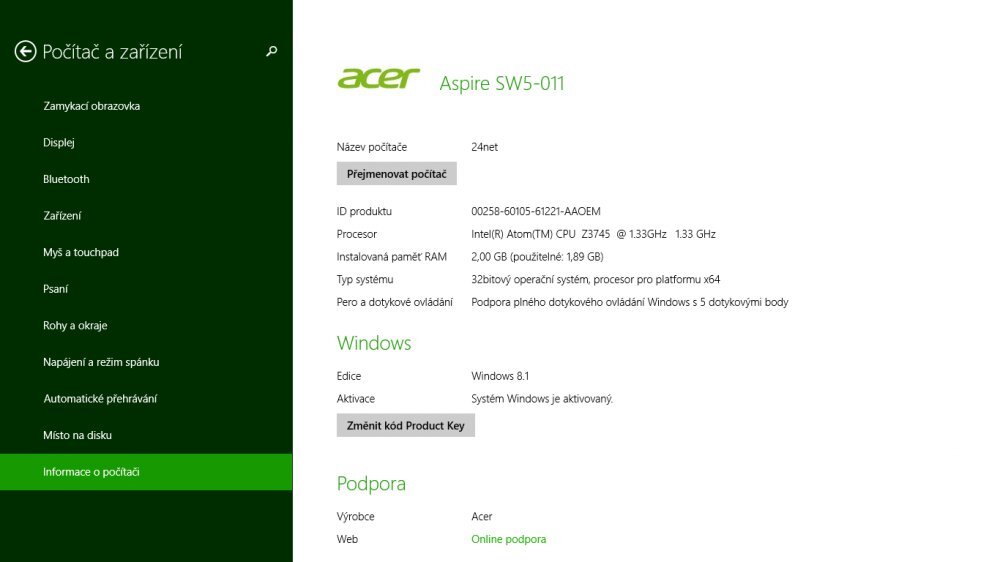Click Aspire SW5-011 model name

click(x=502, y=83)
